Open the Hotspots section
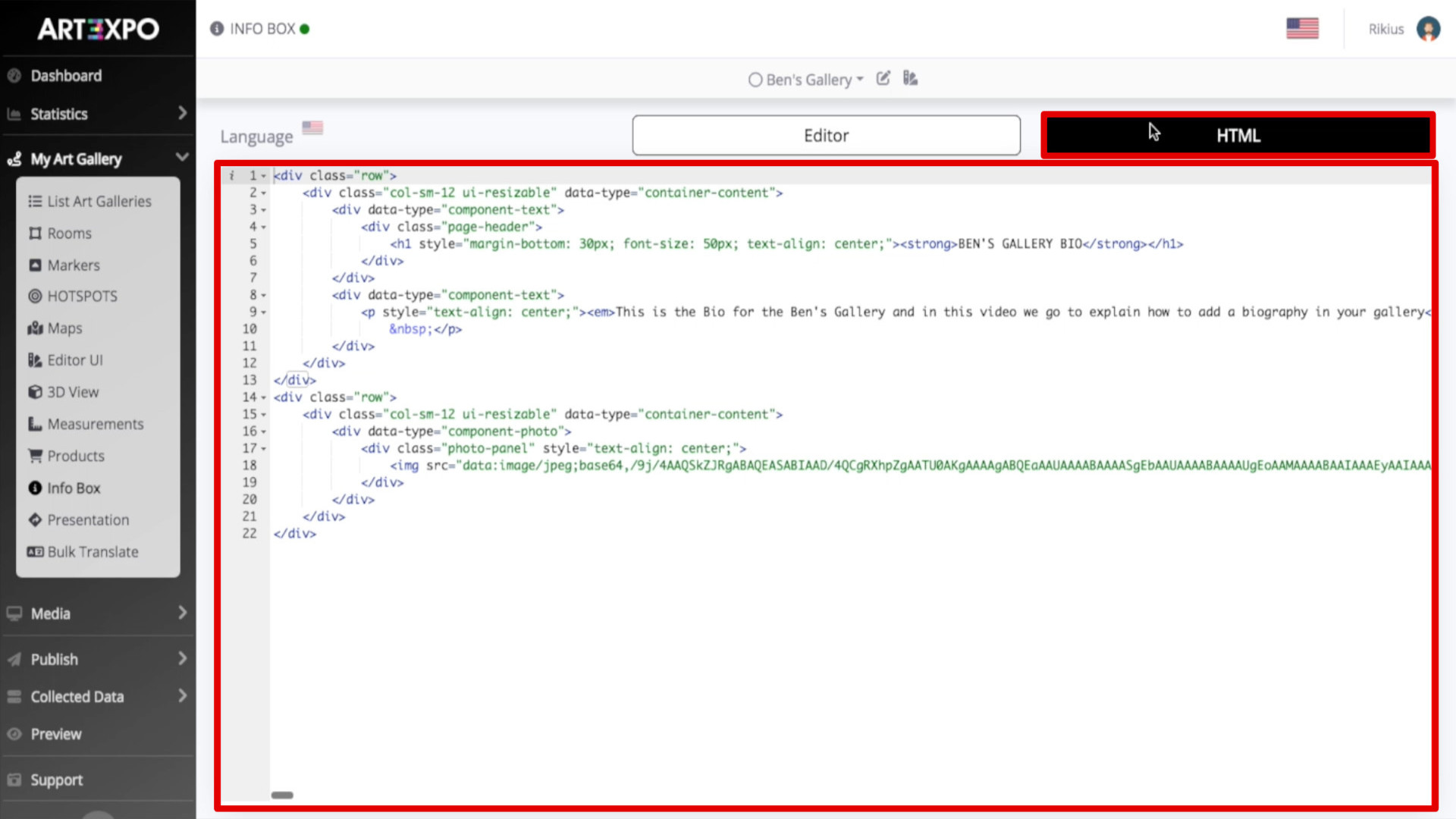This screenshot has width=1456, height=819. tap(82, 297)
